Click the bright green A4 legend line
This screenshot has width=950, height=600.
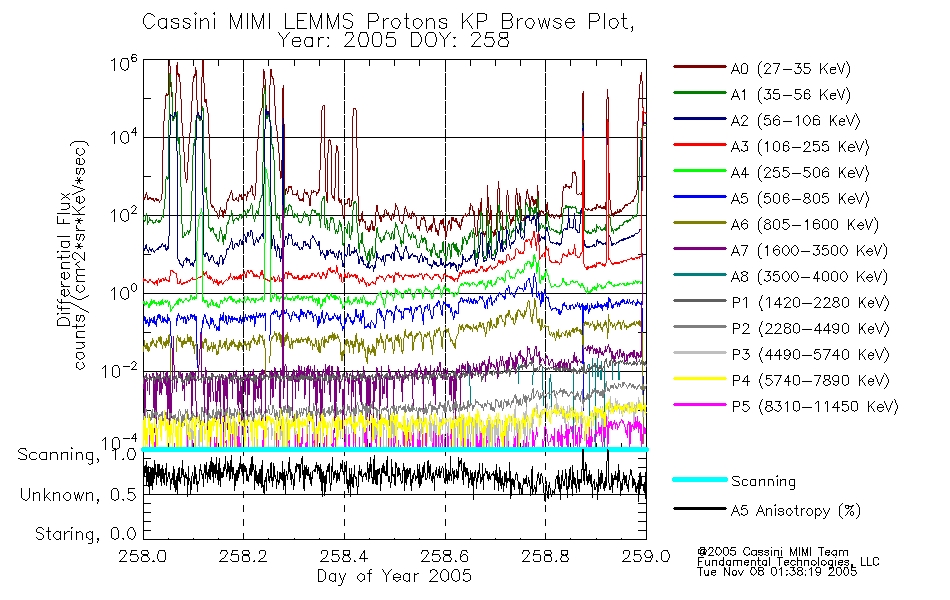(700, 171)
